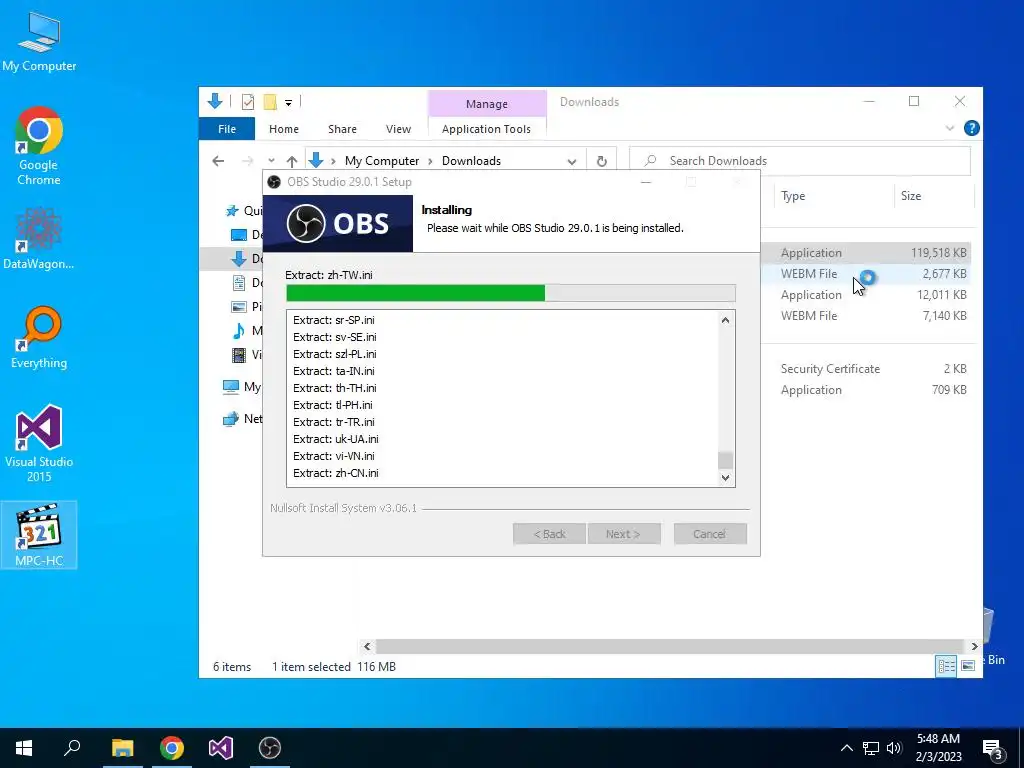Open the View ribbon tab
Viewport: 1024px width, 768px height.
point(398,129)
